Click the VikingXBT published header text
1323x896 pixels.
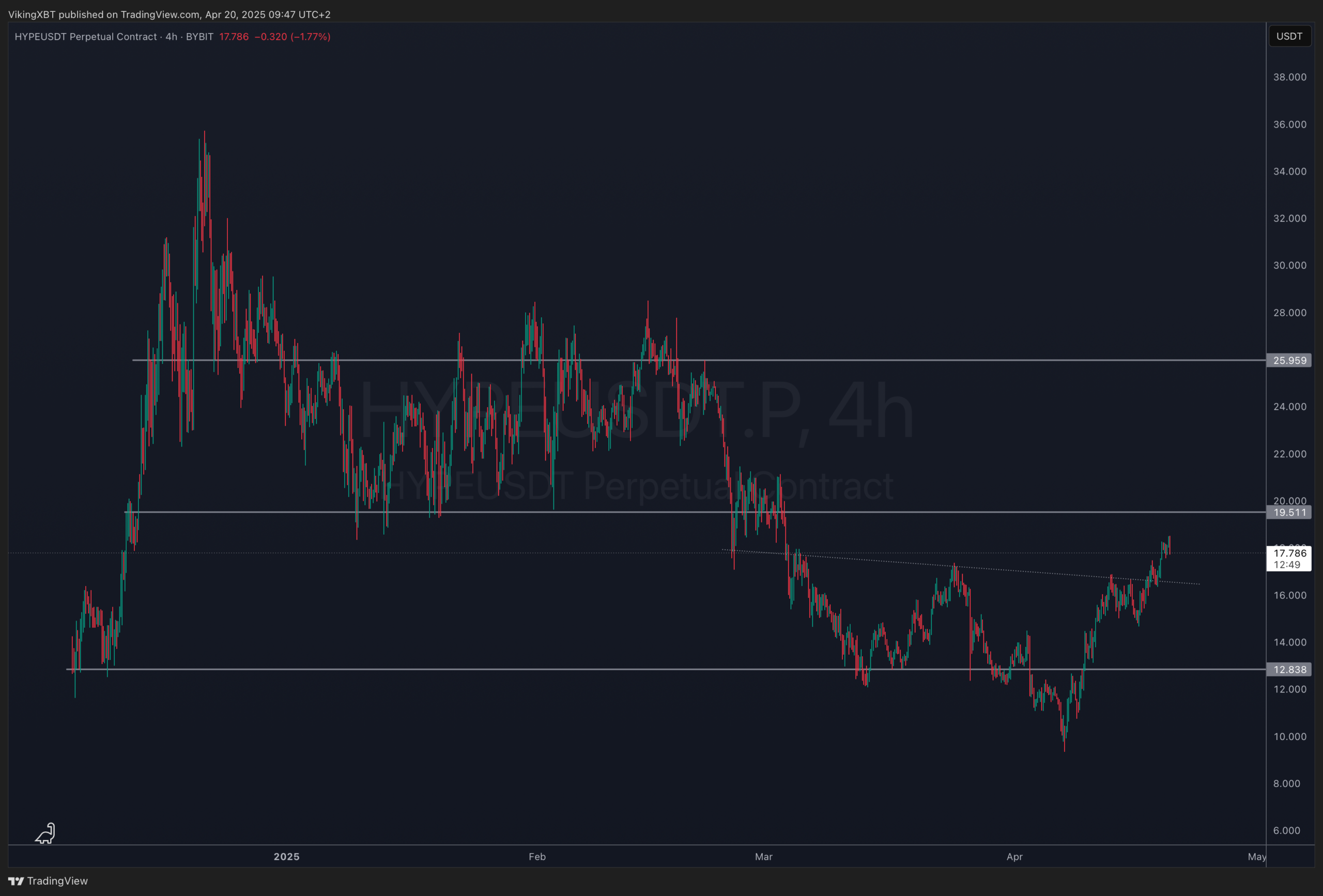click(169, 14)
